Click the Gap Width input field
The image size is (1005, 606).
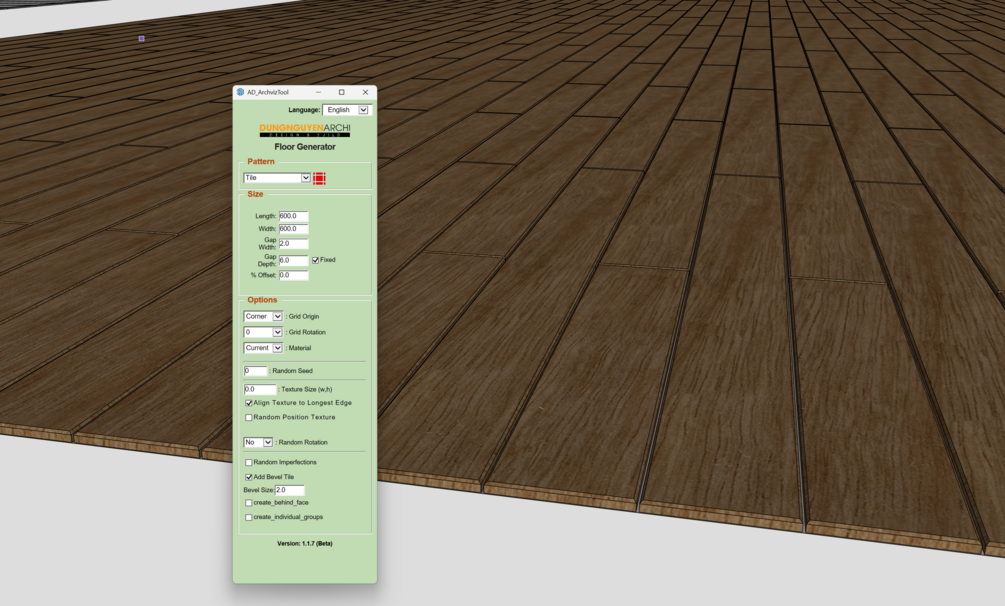(294, 244)
